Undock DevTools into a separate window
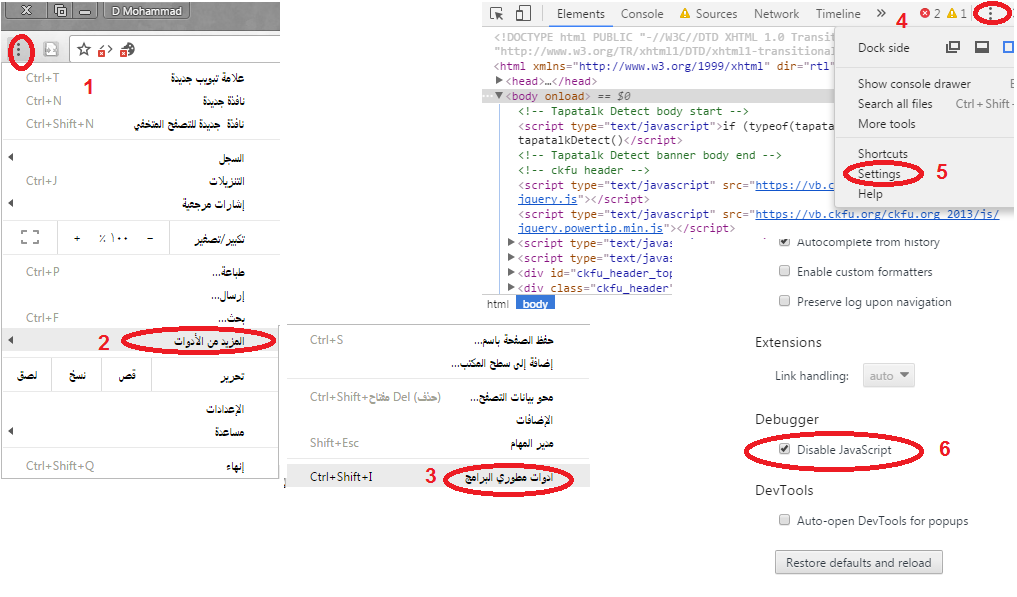1017x597 pixels. 953,47
